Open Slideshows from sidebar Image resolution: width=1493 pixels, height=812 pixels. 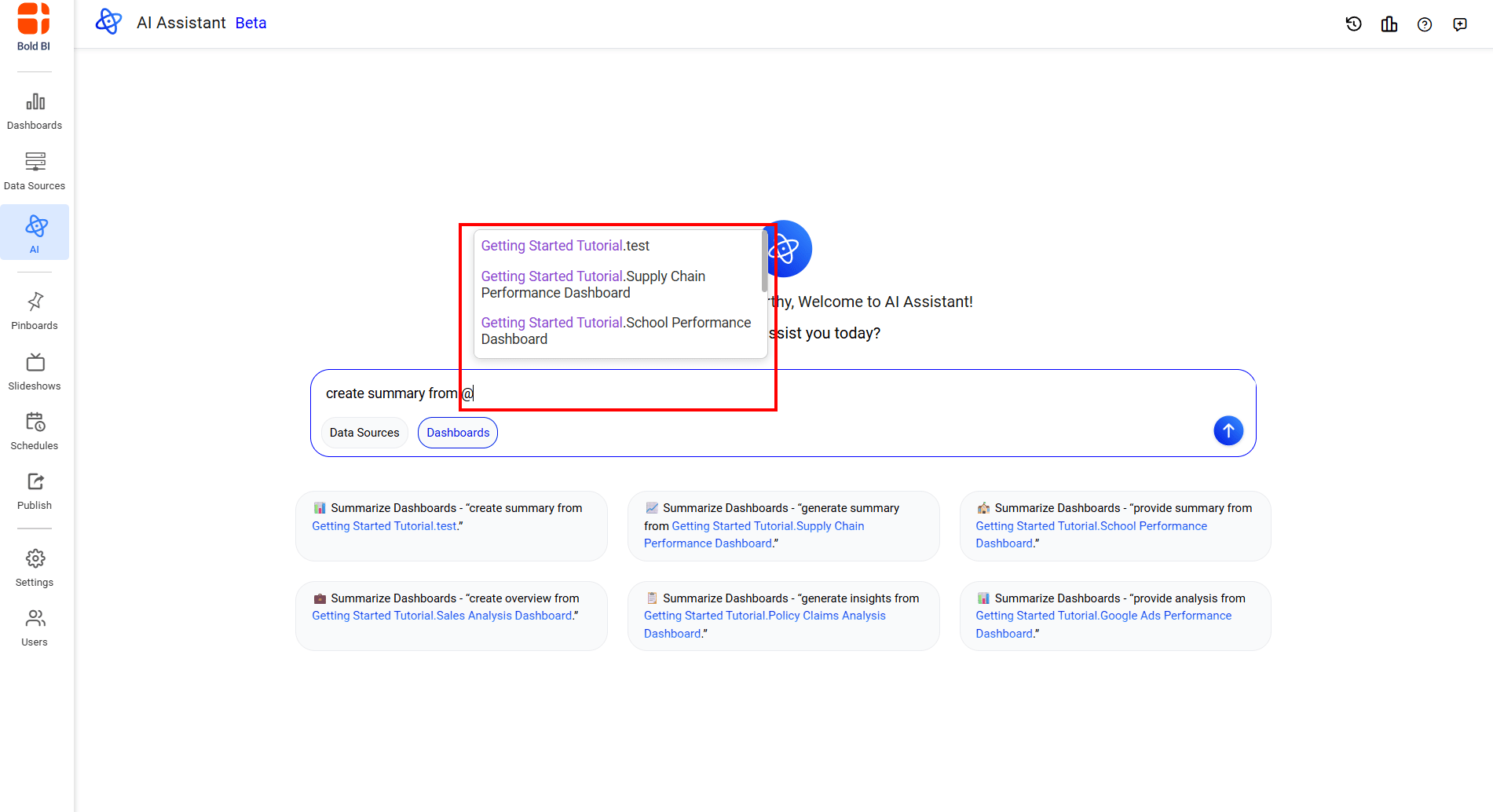(35, 371)
